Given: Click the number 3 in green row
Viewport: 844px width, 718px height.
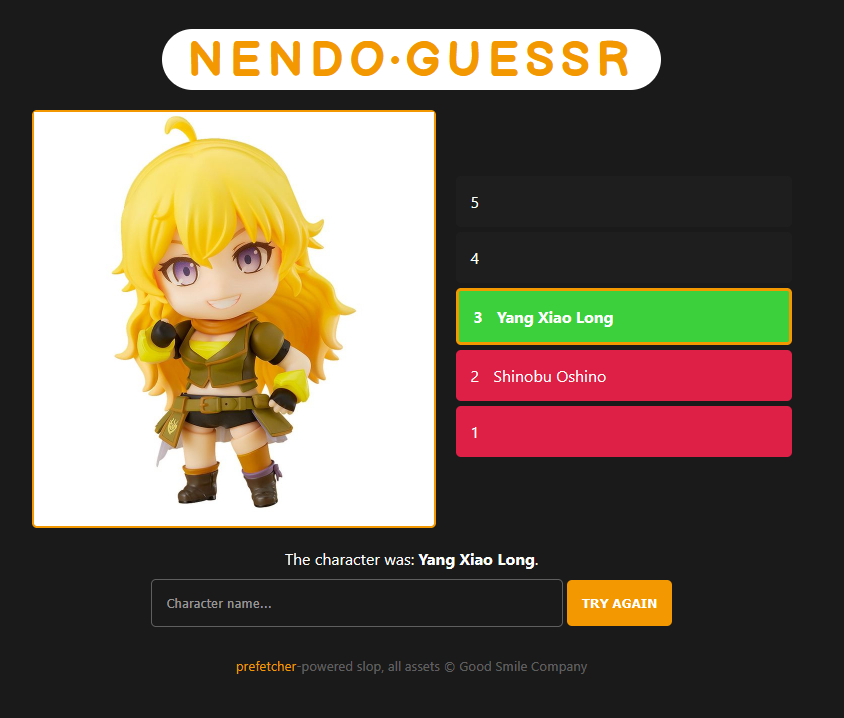Looking at the screenshot, I should (477, 318).
